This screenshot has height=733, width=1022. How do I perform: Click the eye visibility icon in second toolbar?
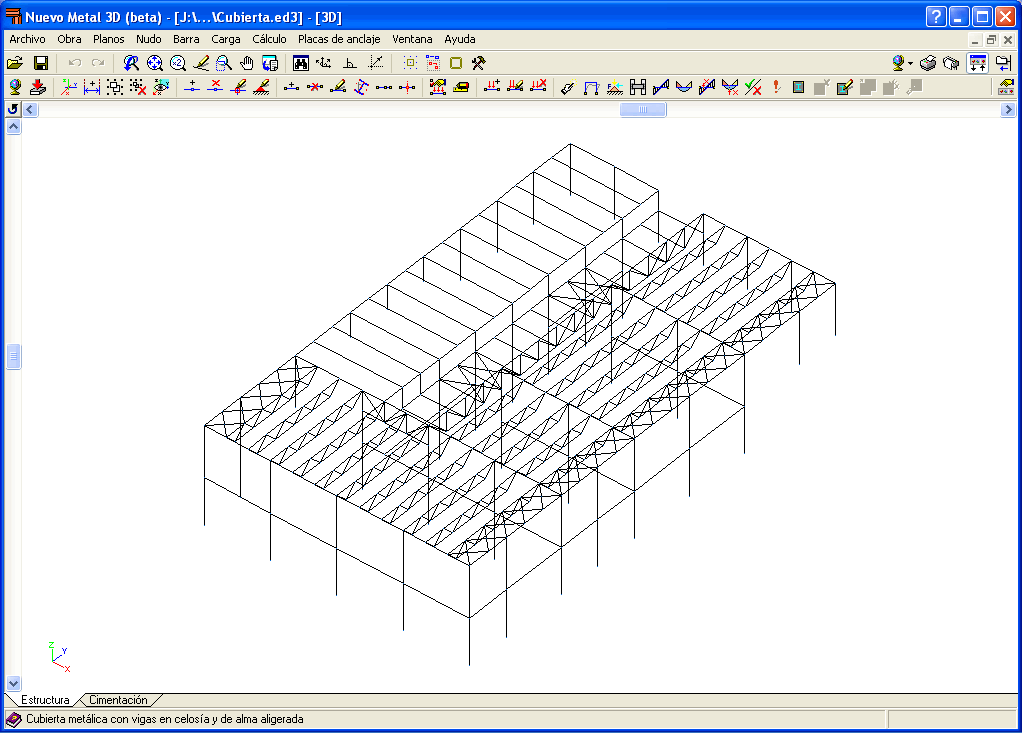(161, 87)
